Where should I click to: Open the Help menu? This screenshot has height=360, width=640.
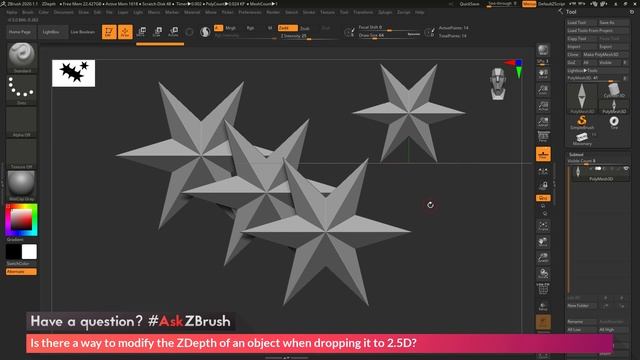coord(419,13)
